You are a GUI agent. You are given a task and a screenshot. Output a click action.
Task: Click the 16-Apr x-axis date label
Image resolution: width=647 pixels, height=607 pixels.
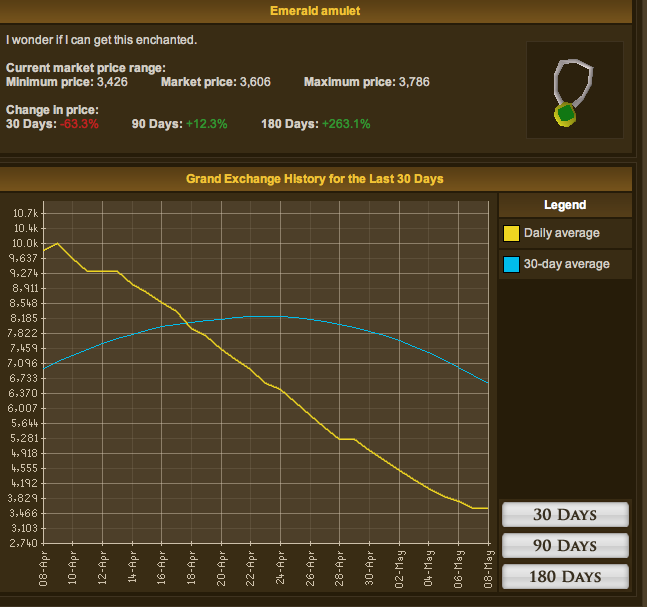tap(162, 568)
